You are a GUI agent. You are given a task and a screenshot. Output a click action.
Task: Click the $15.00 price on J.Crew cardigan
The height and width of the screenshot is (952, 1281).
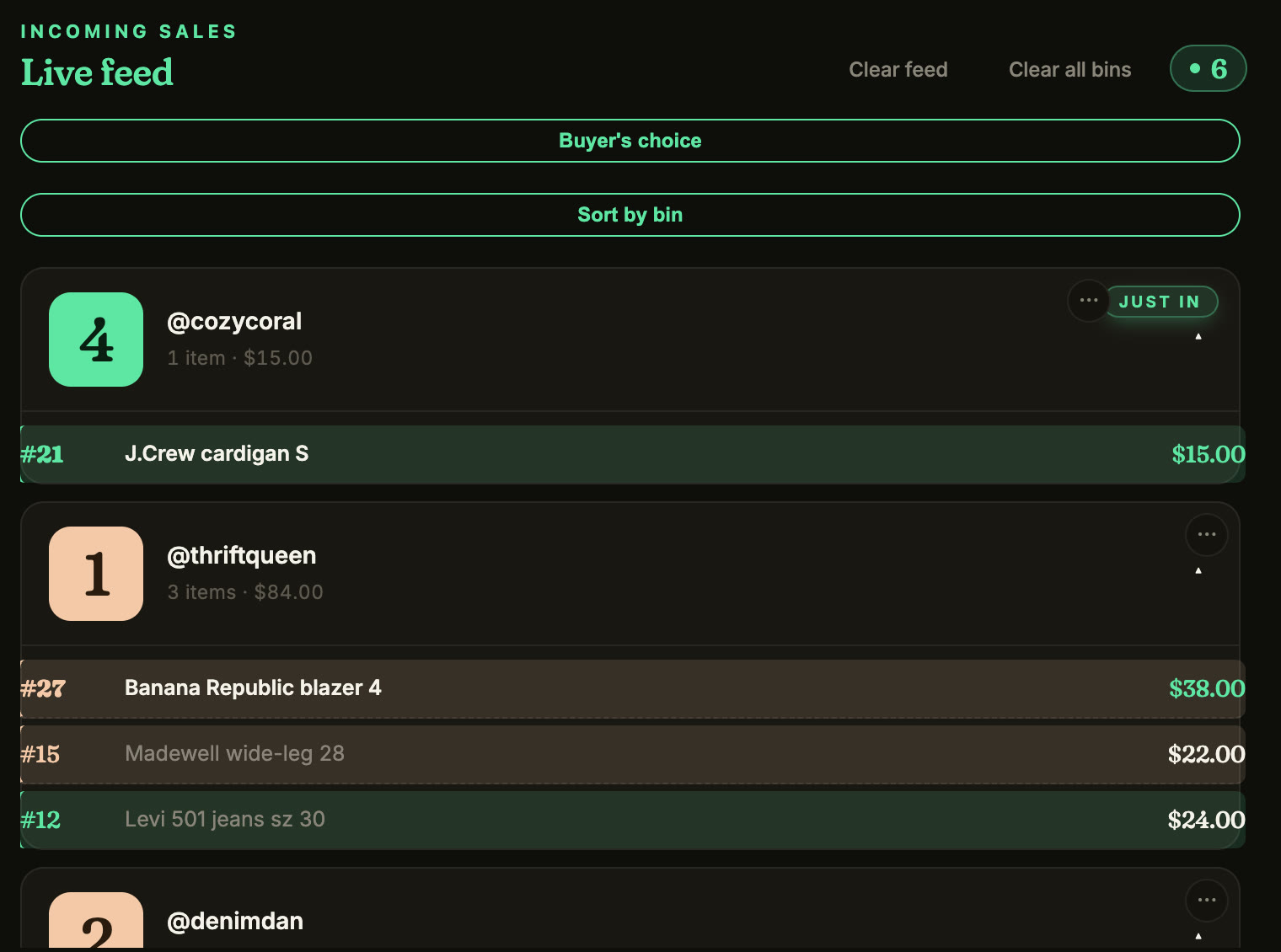(x=1209, y=454)
